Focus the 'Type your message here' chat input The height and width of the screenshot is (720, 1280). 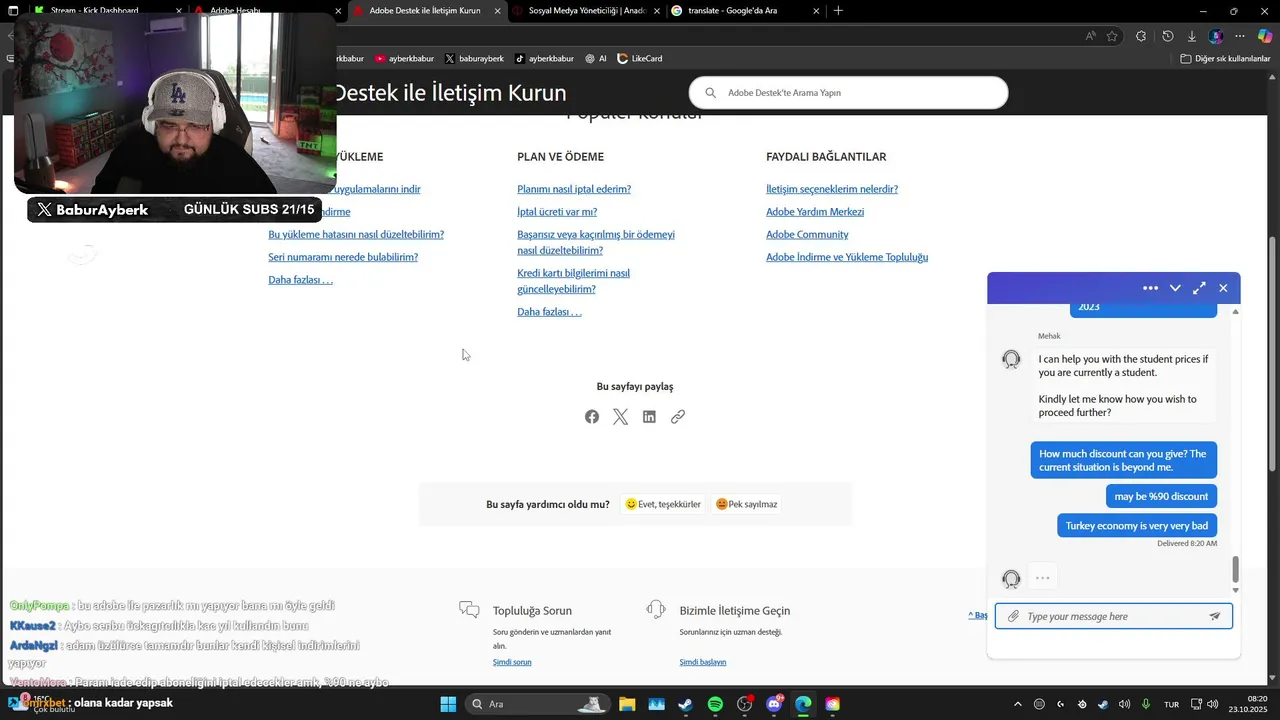point(1113,616)
